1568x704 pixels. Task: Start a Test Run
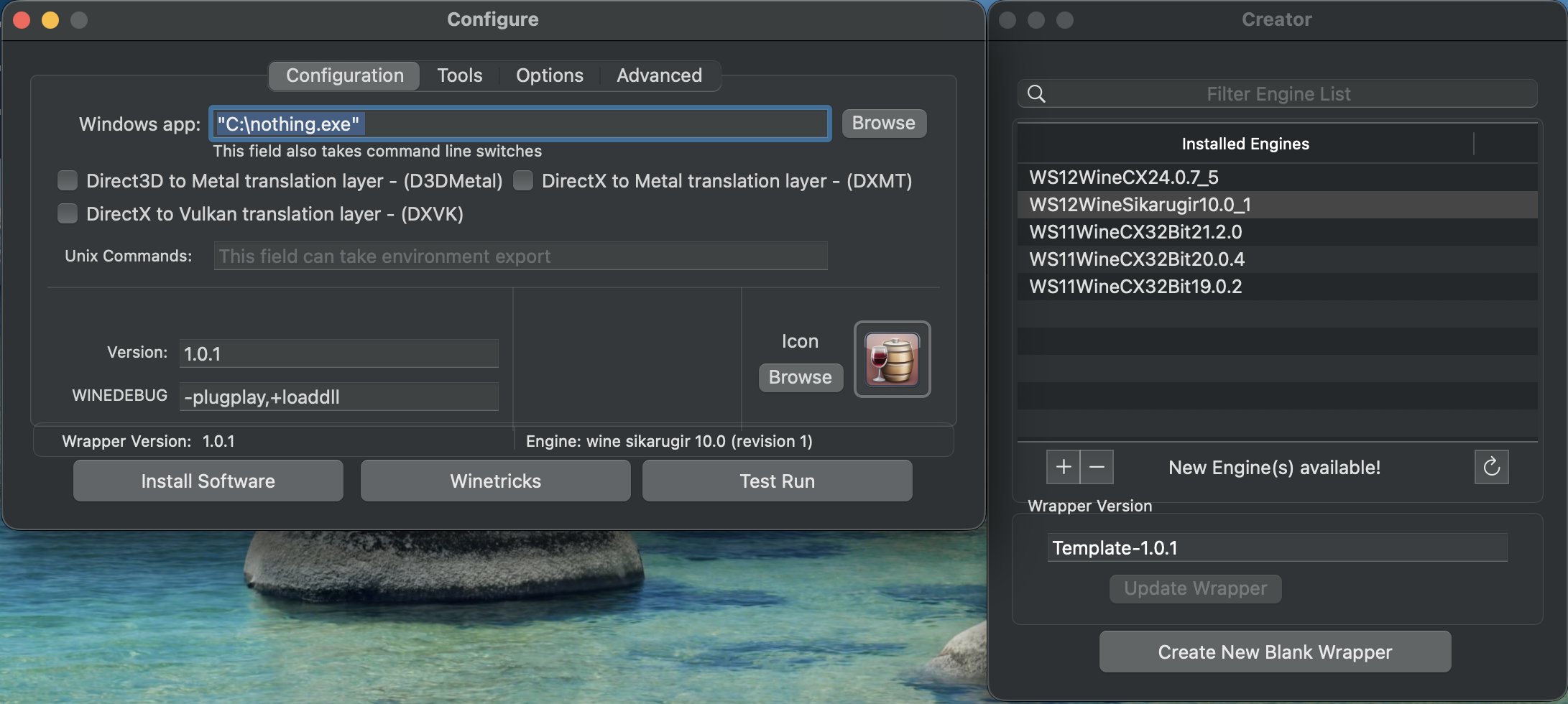tap(777, 481)
